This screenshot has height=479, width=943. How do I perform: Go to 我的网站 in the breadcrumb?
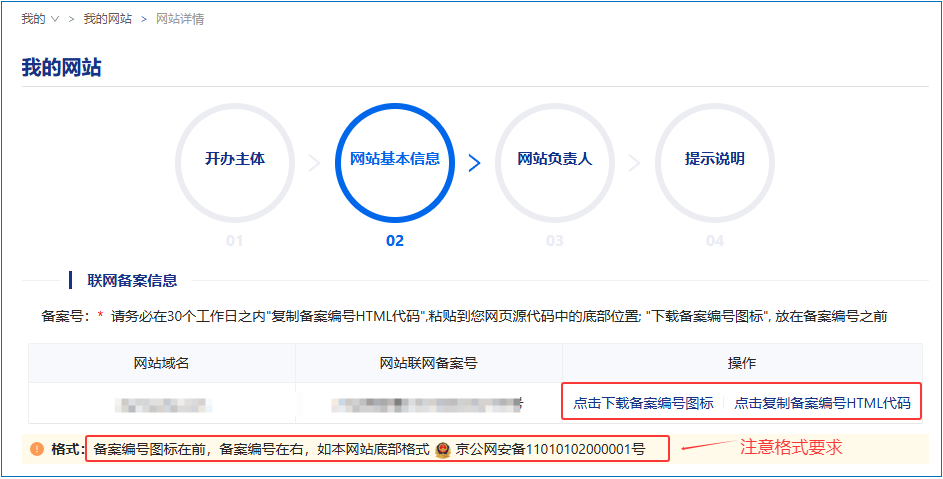[107, 19]
